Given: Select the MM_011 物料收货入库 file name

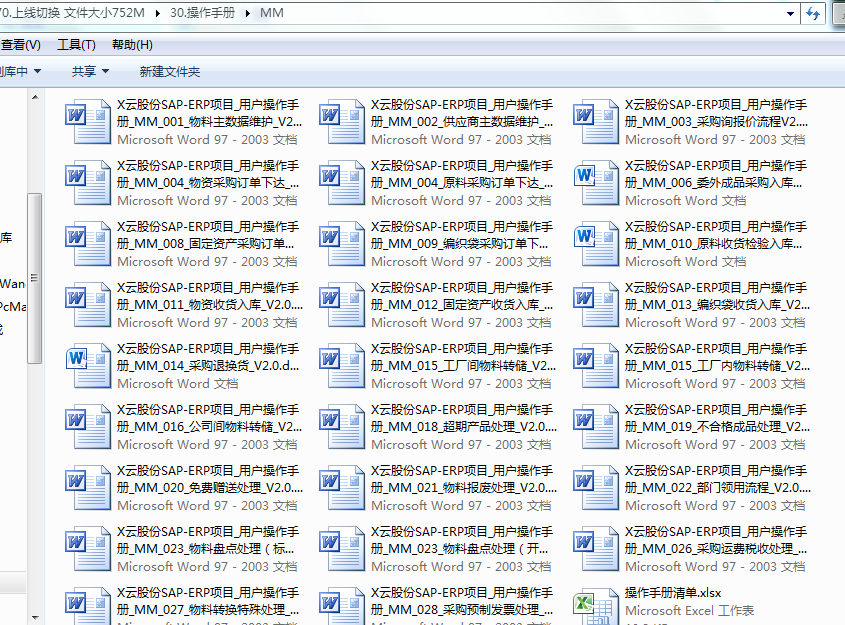Looking at the screenshot, I should point(209,295).
